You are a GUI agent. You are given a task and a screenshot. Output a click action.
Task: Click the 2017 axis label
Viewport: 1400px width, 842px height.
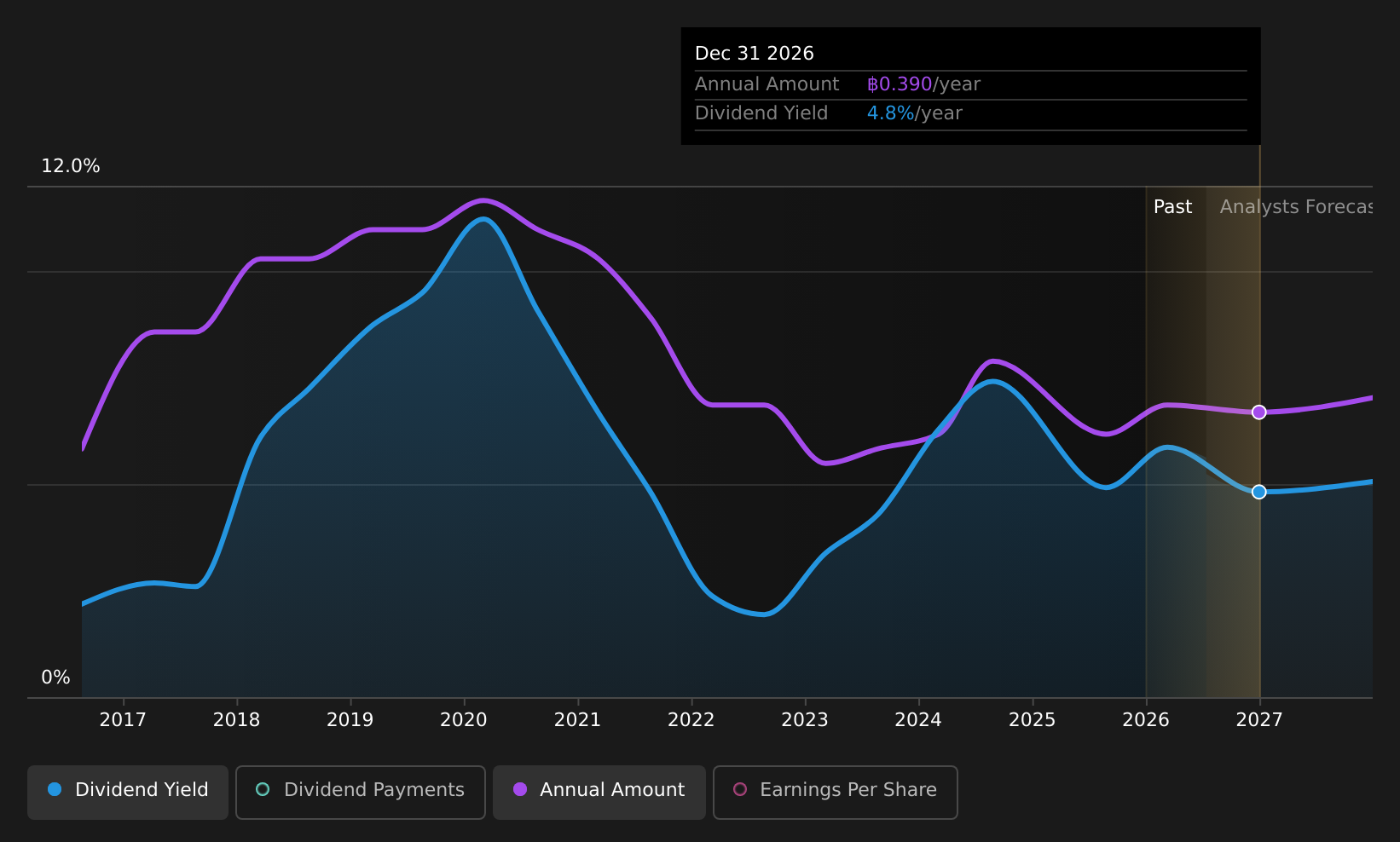[123, 720]
